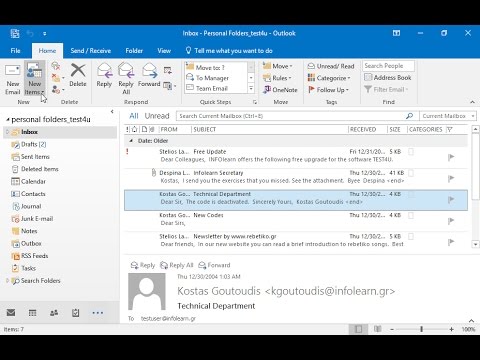Open the File tab
Screen dimensions: 480x360
(x=15, y=51)
